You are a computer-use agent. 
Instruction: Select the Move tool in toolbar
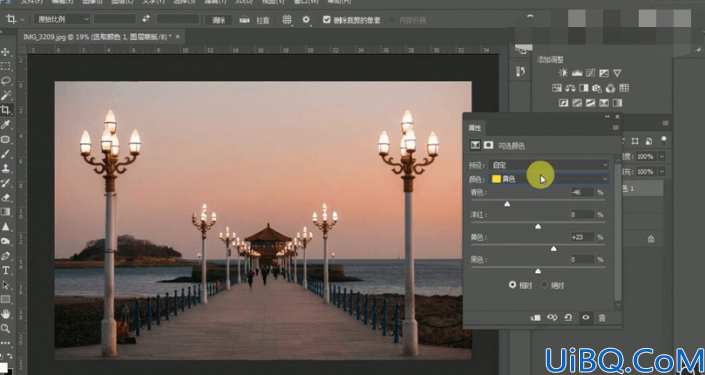[6, 52]
